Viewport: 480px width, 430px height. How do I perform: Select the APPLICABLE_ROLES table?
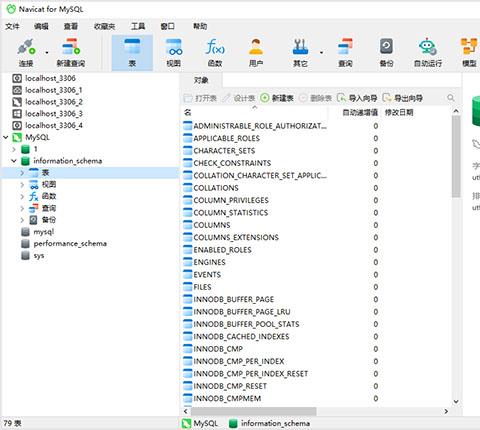pos(227,138)
